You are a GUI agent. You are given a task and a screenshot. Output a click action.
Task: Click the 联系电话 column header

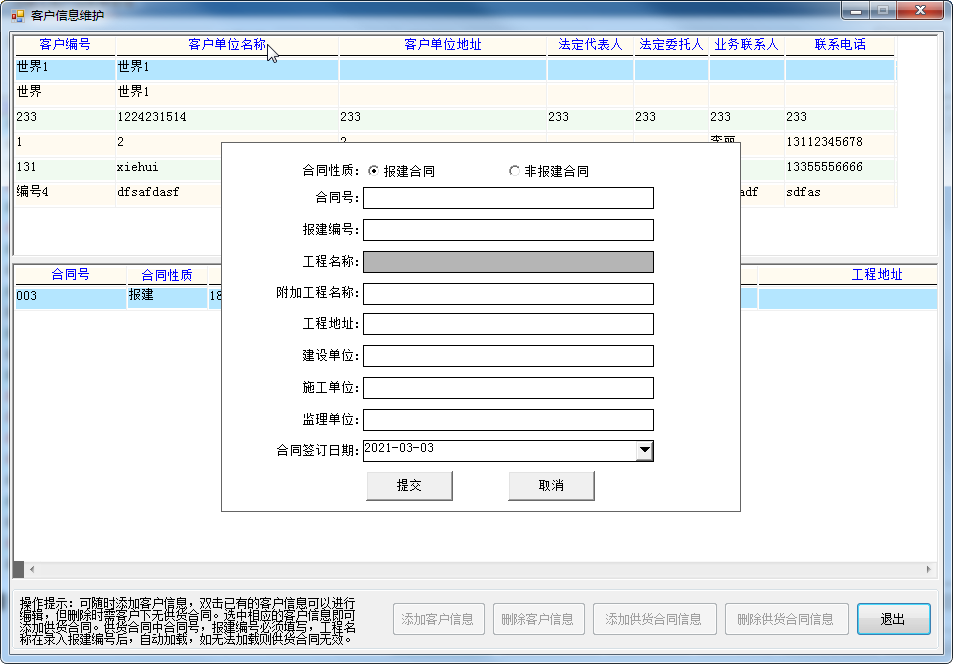point(839,45)
